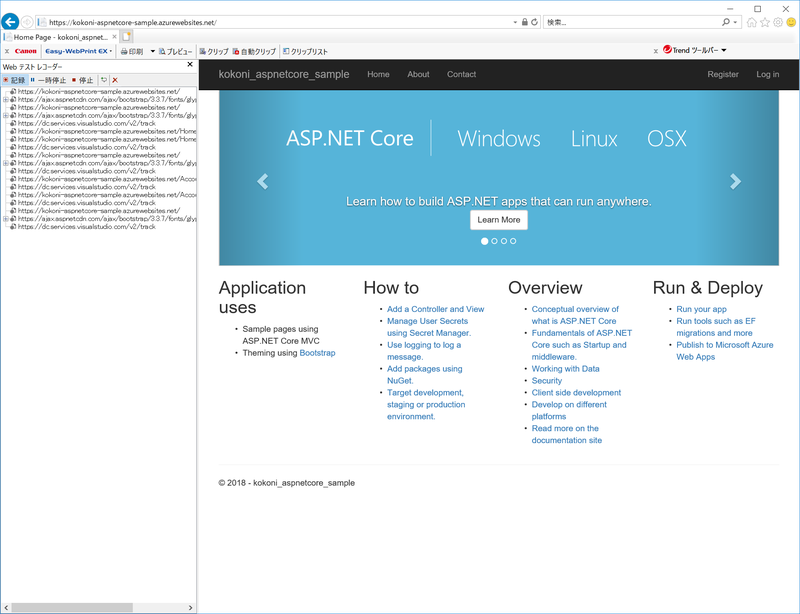
Task: Open the Home nav item
Action: coord(378,74)
